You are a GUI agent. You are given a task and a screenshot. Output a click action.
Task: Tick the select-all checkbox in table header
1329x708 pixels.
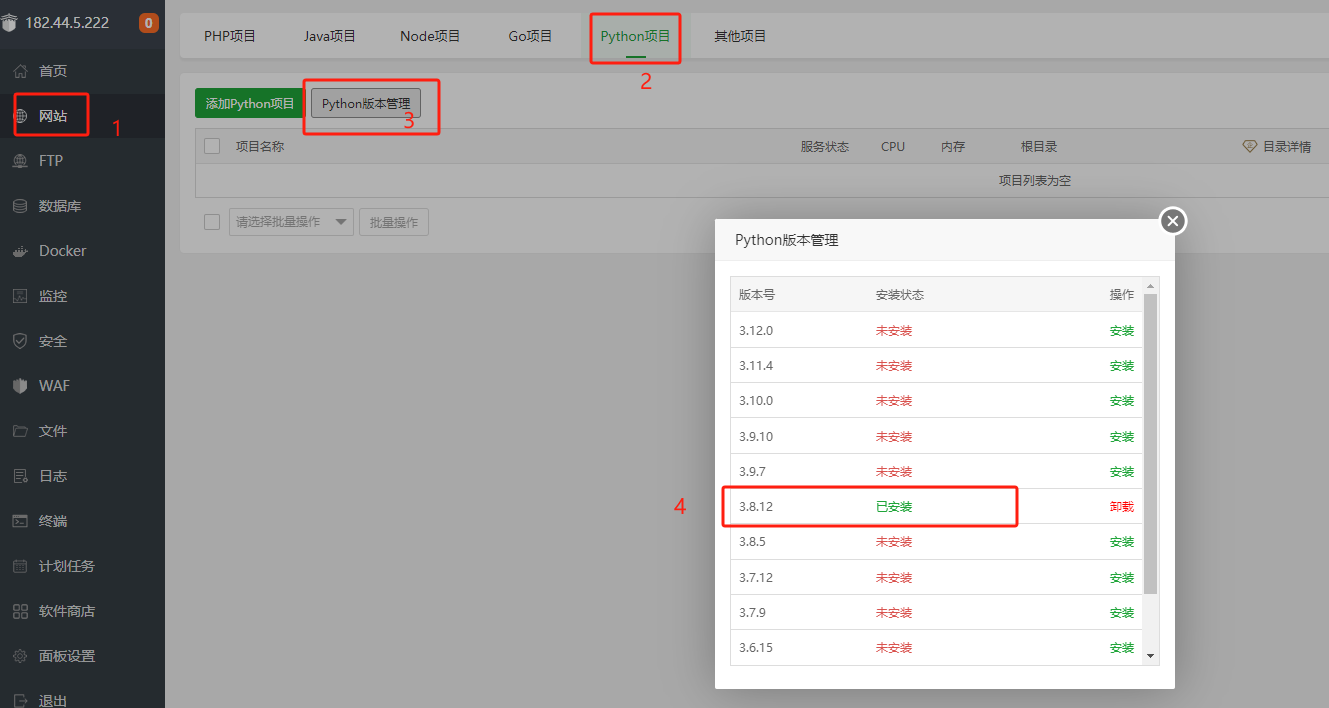pyautogui.click(x=212, y=146)
